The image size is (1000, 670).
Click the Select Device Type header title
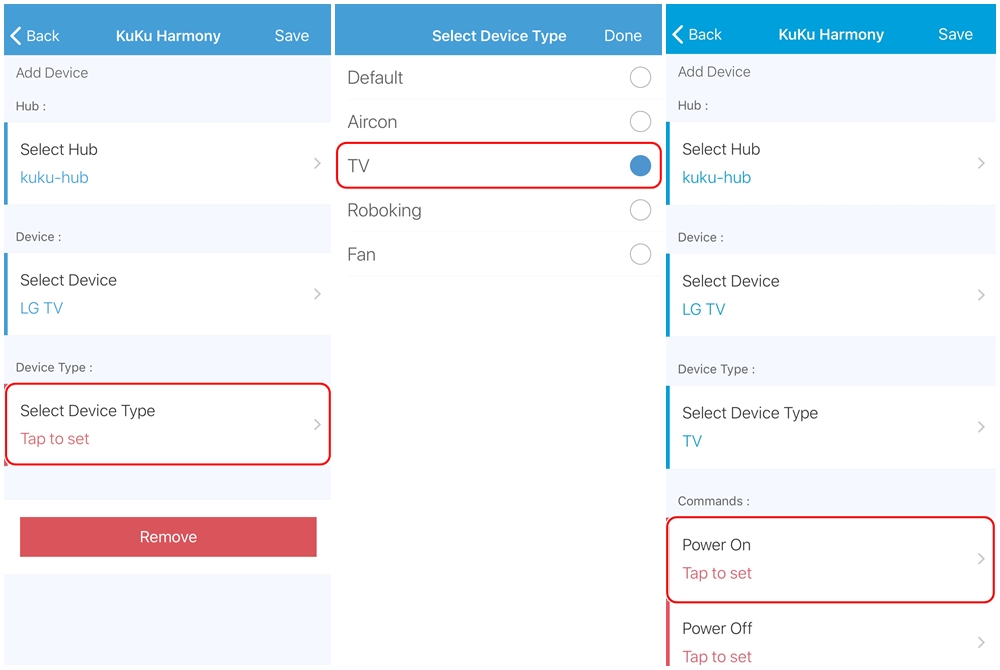point(499,36)
